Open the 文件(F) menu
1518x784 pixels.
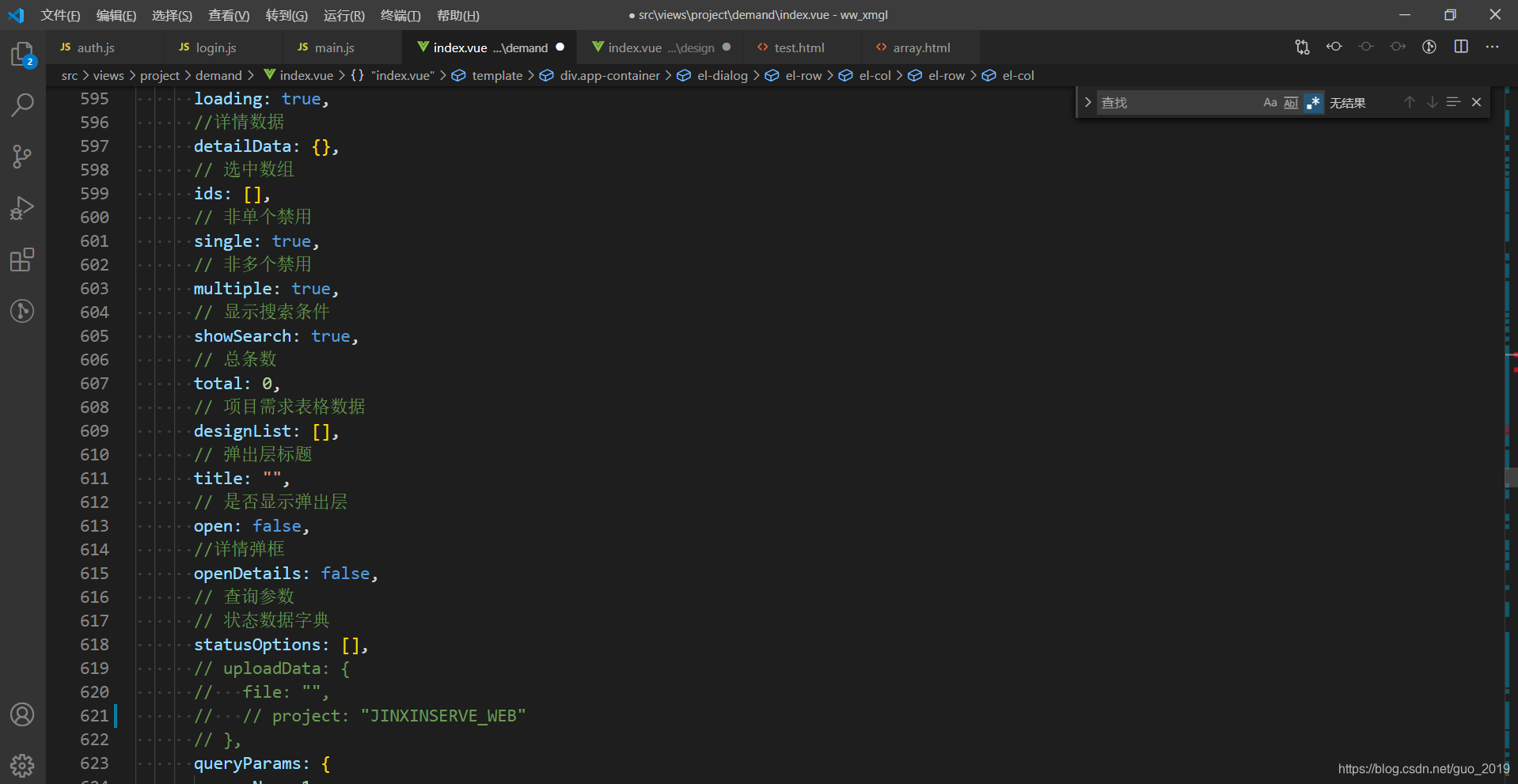[61, 15]
